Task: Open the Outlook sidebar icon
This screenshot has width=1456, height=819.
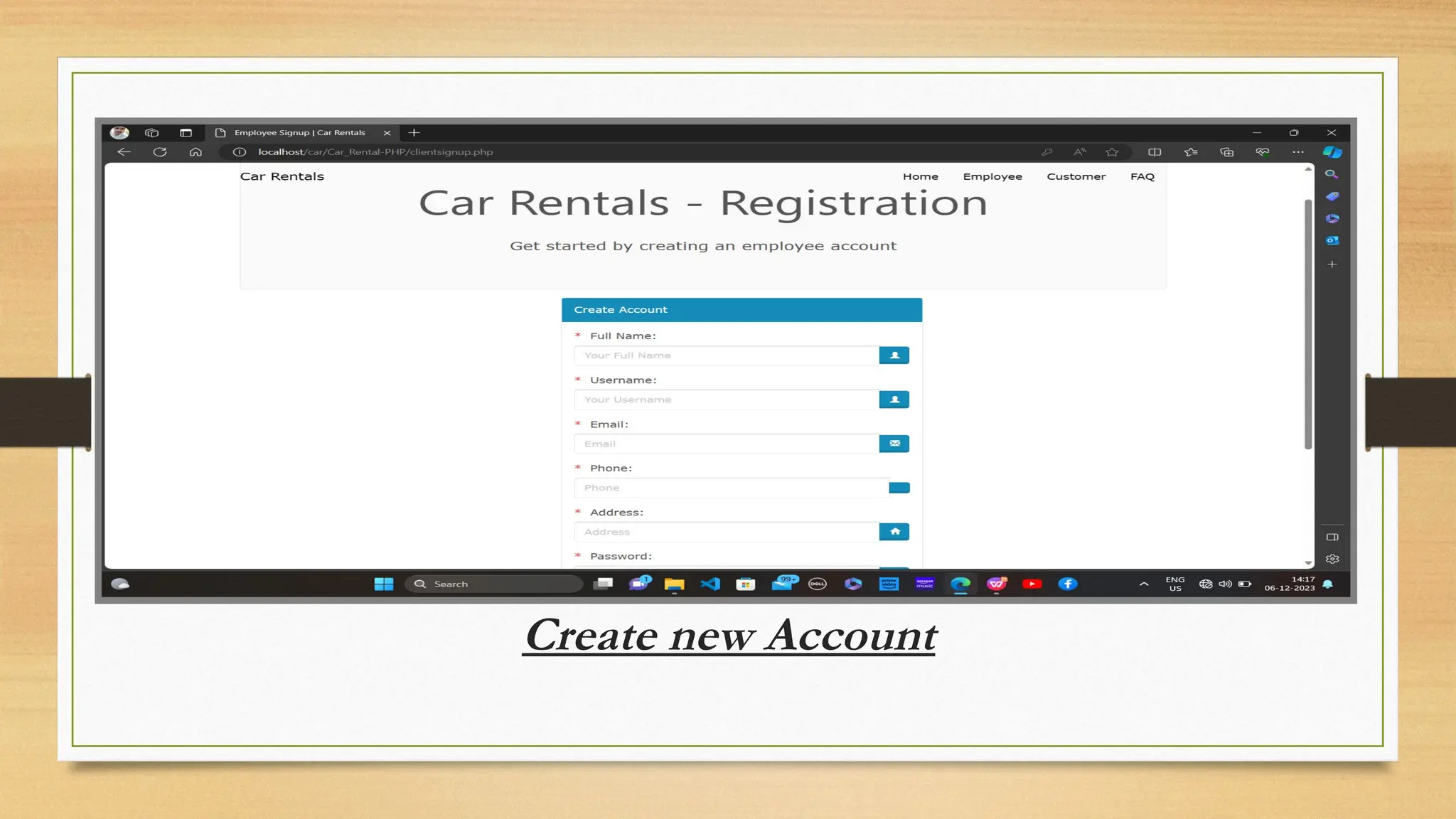Action: click(x=1332, y=240)
